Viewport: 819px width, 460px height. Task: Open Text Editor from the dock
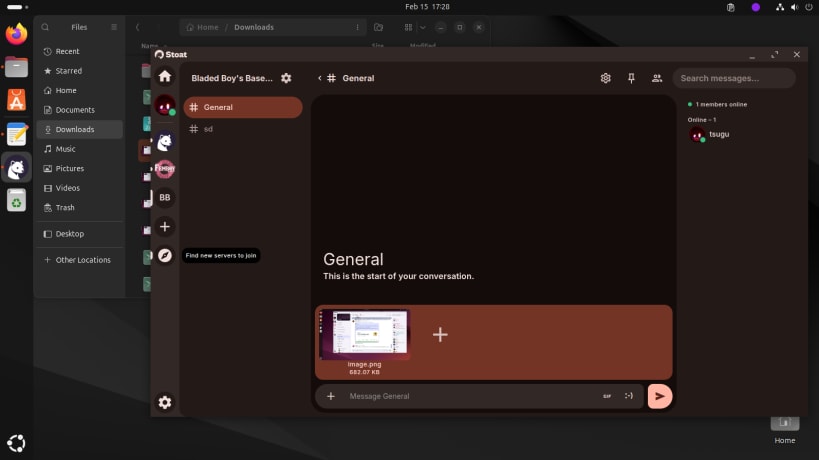16,134
